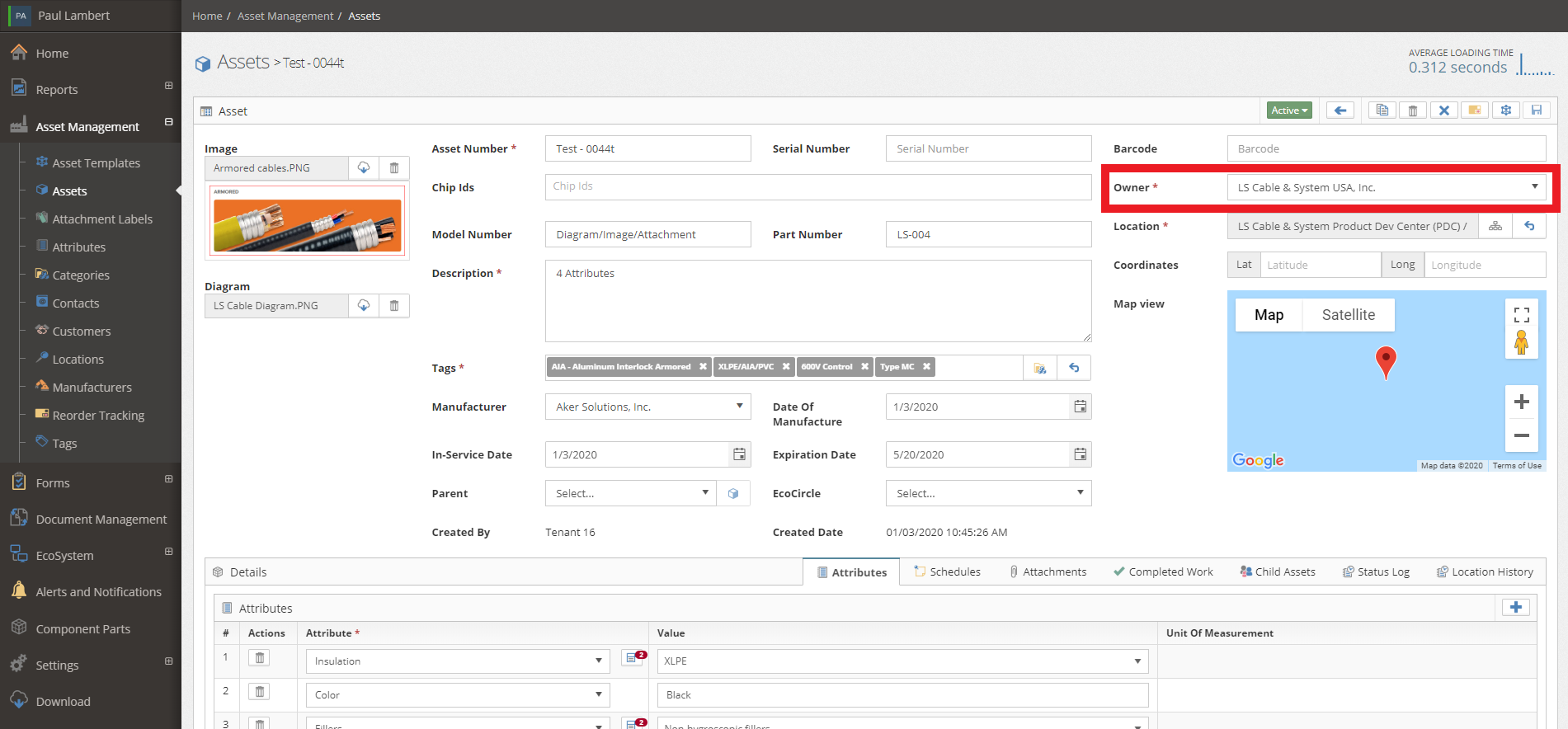Zoom in on the map
The image size is (1568, 729).
point(1522,402)
